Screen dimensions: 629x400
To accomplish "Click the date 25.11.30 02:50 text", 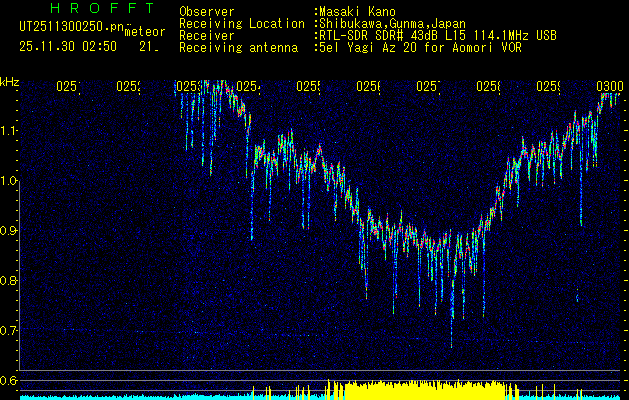I will point(68,47).
